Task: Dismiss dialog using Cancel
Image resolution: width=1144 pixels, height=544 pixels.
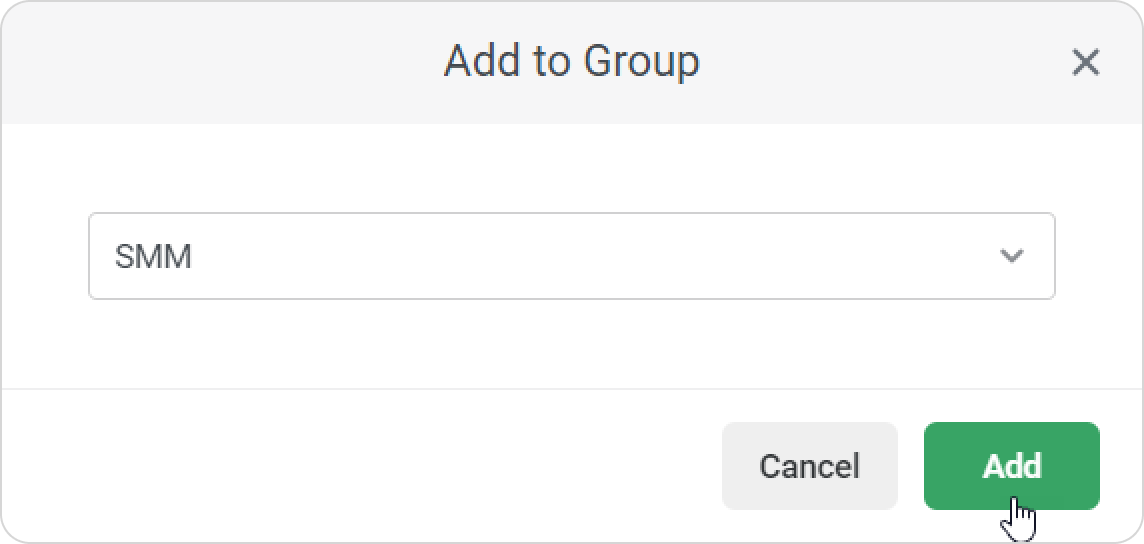Action: click(809, 466)
